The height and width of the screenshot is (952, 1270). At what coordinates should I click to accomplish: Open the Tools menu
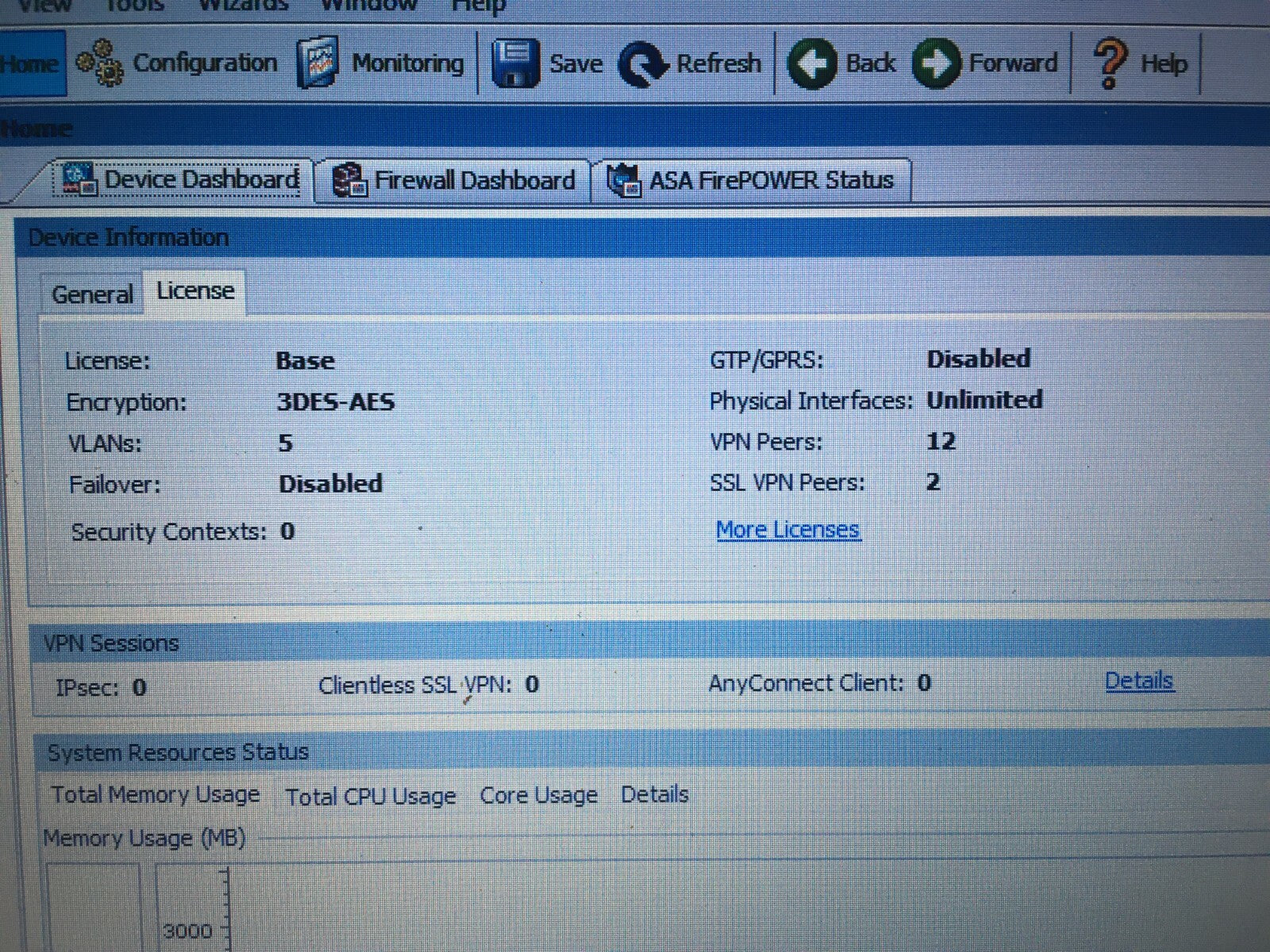click(x=131, y=6)
